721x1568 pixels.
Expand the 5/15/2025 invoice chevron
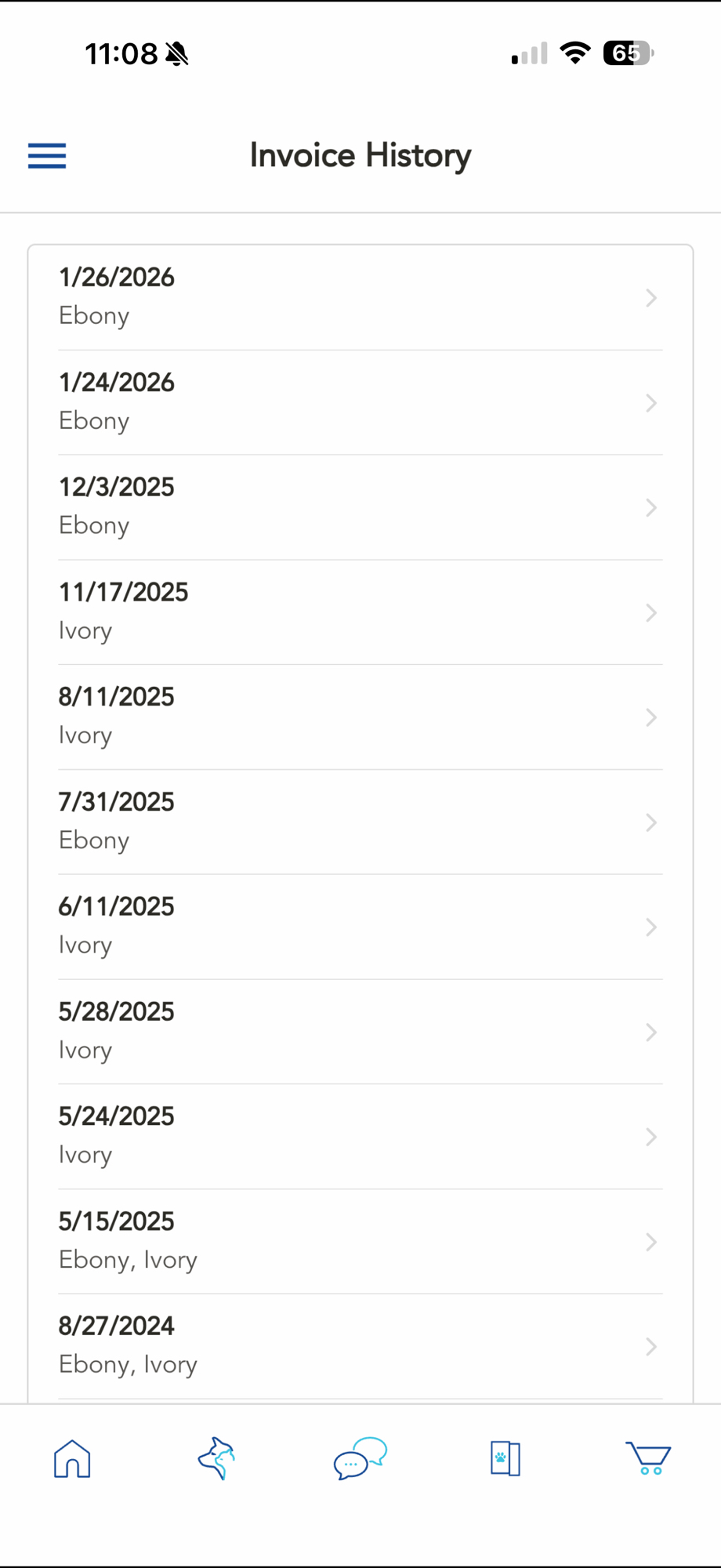click(650, 1242)
